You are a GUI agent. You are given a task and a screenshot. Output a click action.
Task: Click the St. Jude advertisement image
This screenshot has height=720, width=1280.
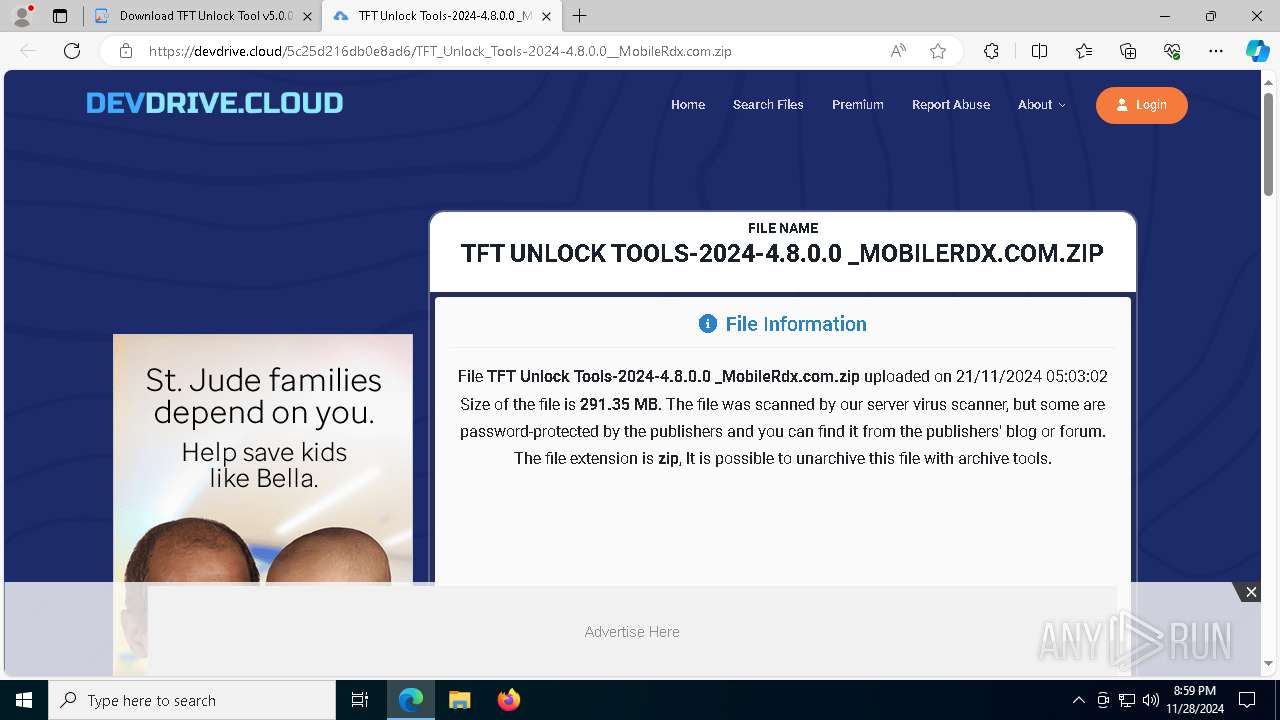click(x=263, y=458)
